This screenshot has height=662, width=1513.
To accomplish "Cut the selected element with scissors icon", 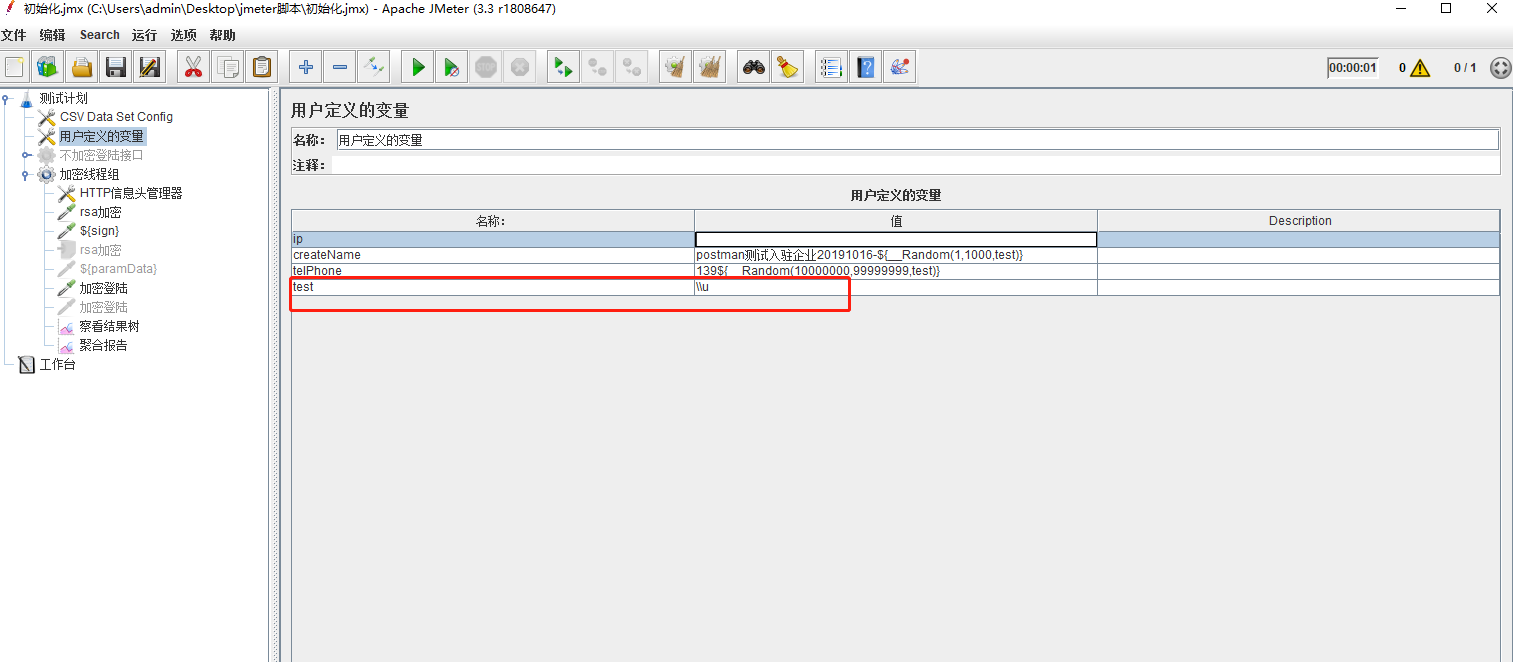I will pos(192,66).
